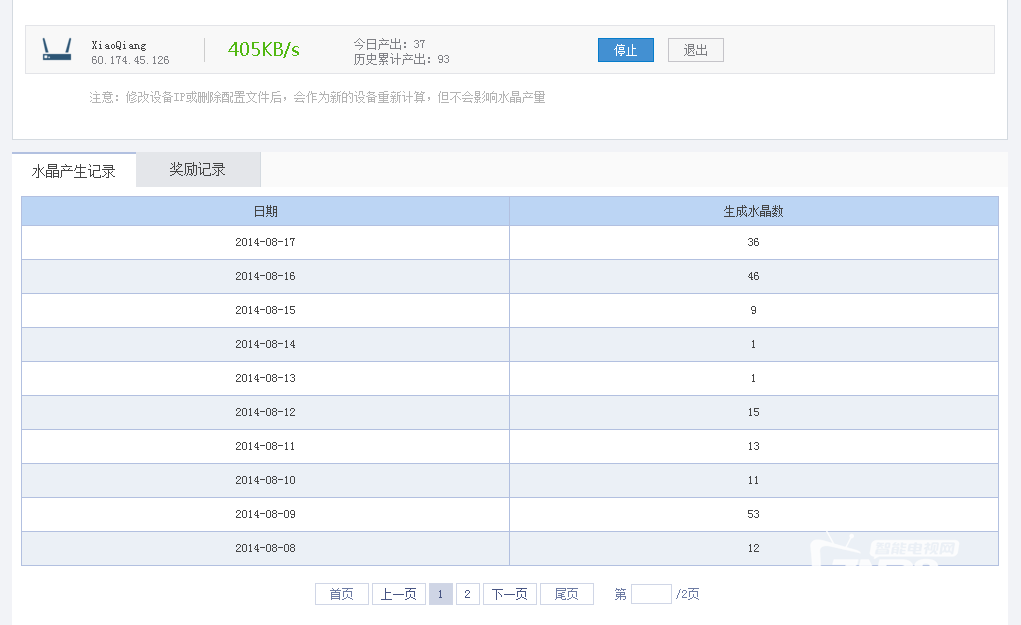Click the XiaoQiang router device icon
The width and height of the screenshot is (1021, 625).
pyautogui.click(x=57, y=49)
